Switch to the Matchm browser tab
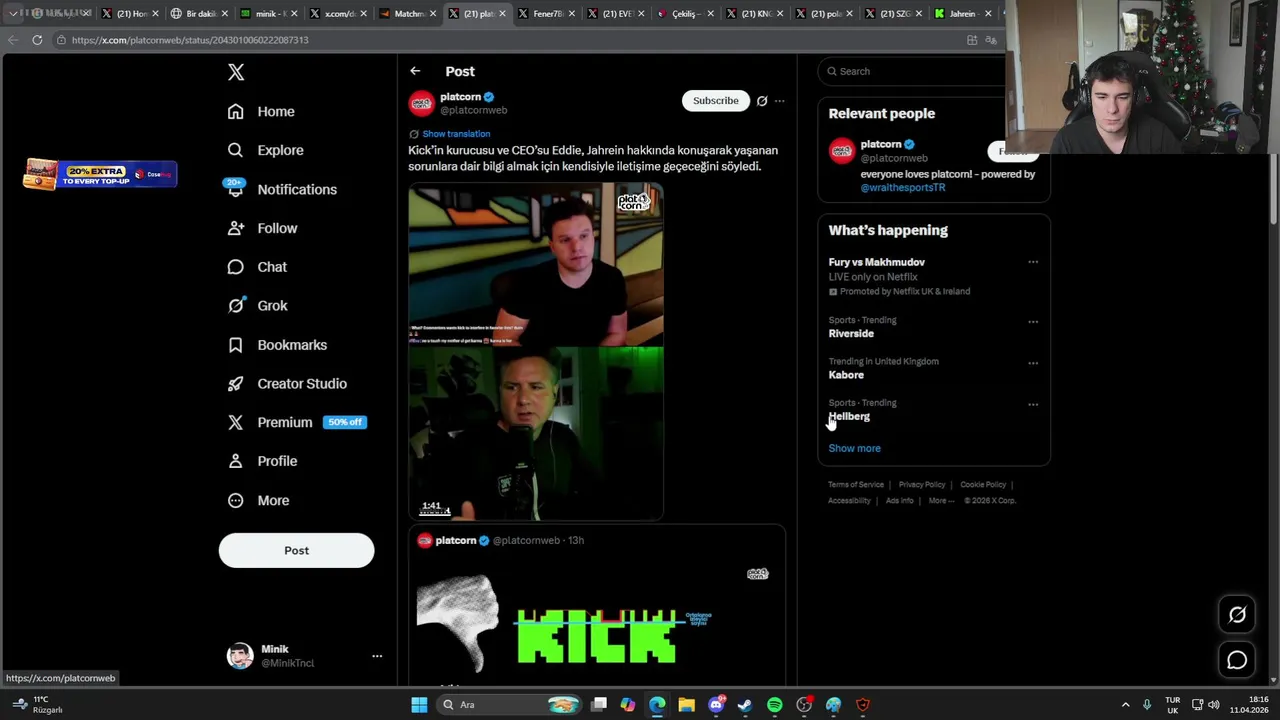Screen dimensions: 1280x720 [406, 14]
